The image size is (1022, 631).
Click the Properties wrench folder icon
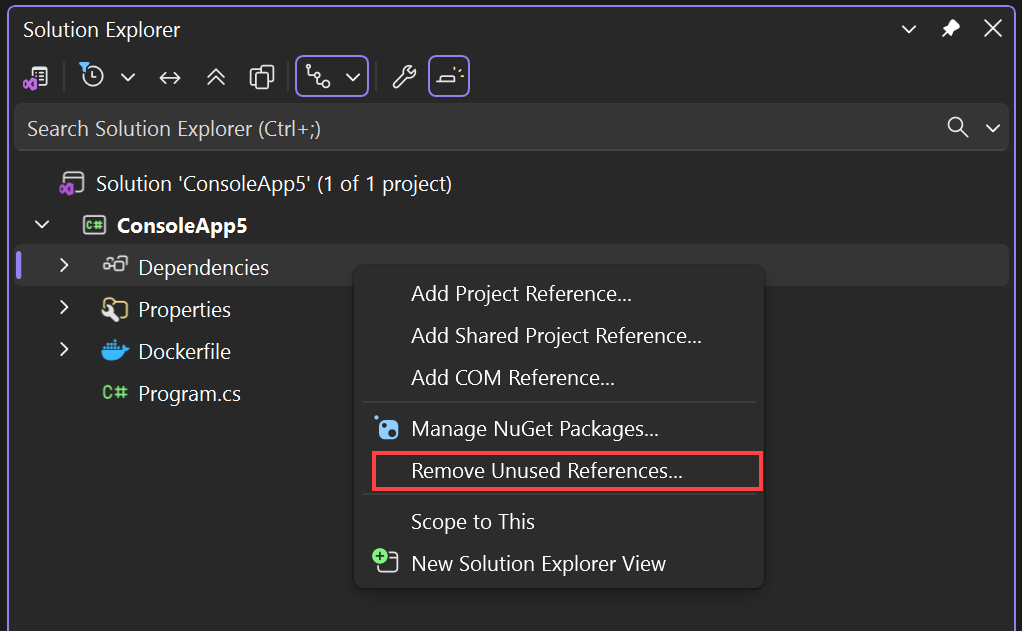(115, 309)
